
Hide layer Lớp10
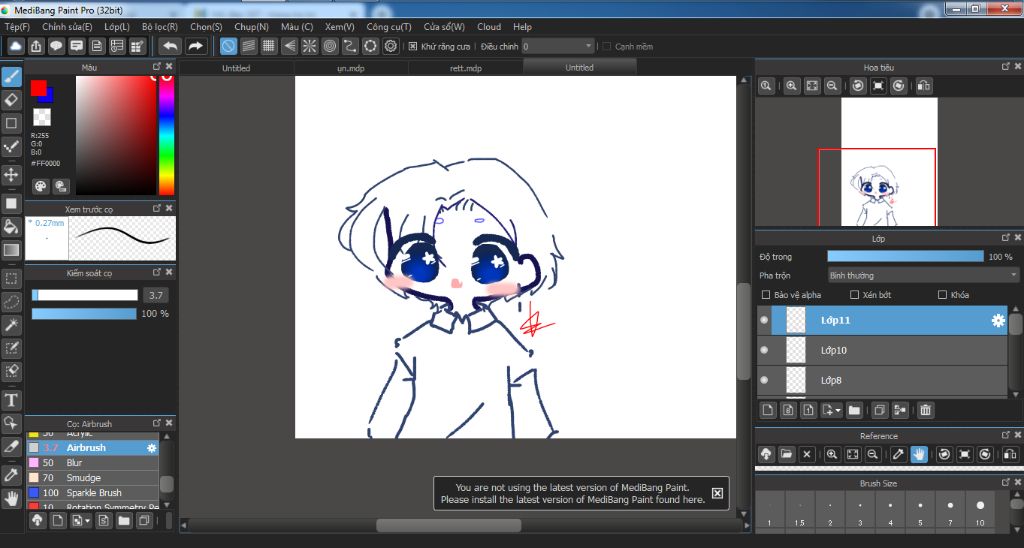pyautogui.click(x=764, y=350)
